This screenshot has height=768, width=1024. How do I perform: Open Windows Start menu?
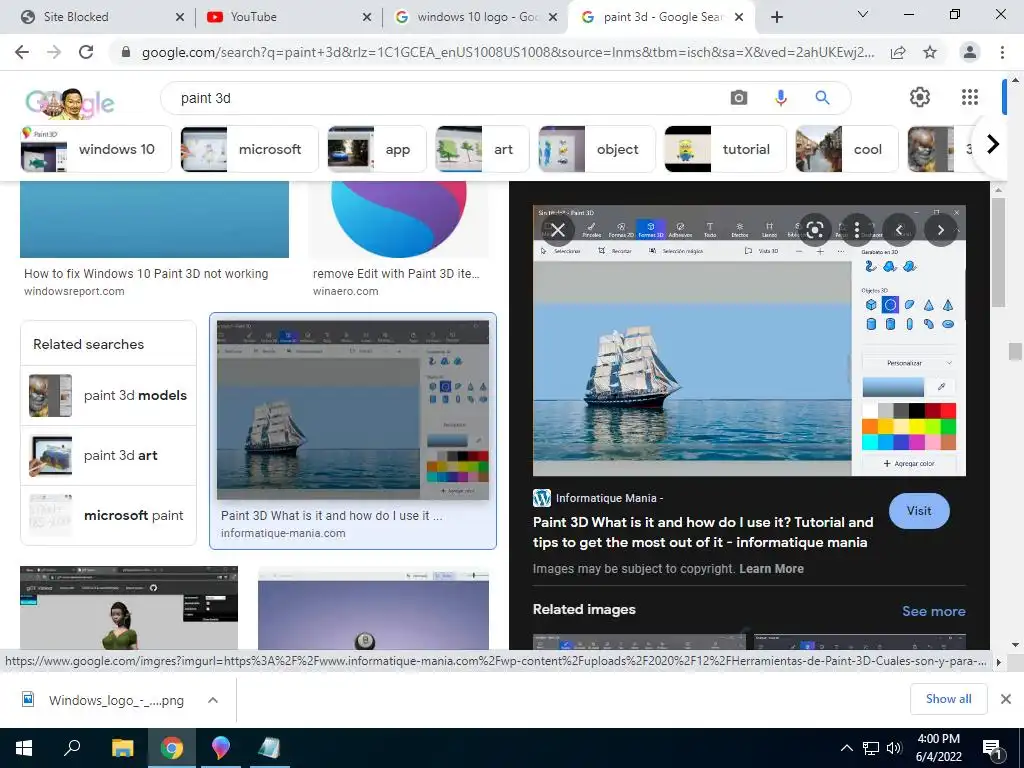pyautogui.click(x=24, y=748)
